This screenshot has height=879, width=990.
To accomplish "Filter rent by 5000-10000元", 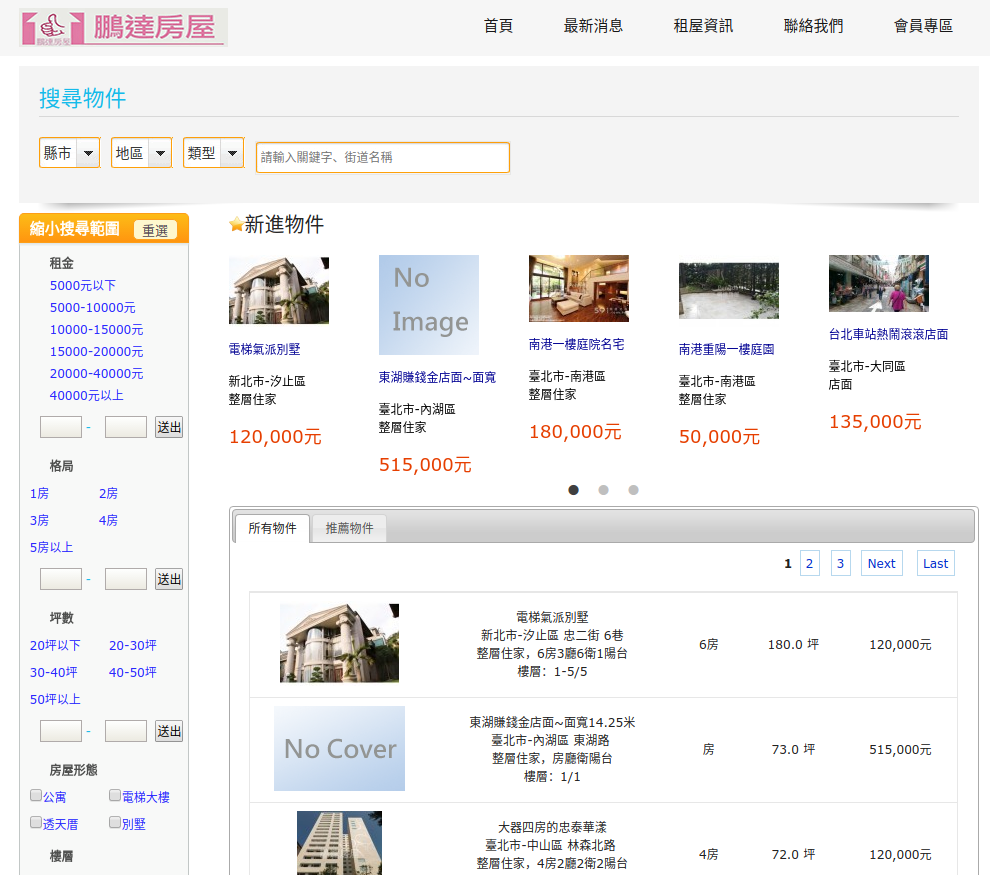I will [93, 308].
